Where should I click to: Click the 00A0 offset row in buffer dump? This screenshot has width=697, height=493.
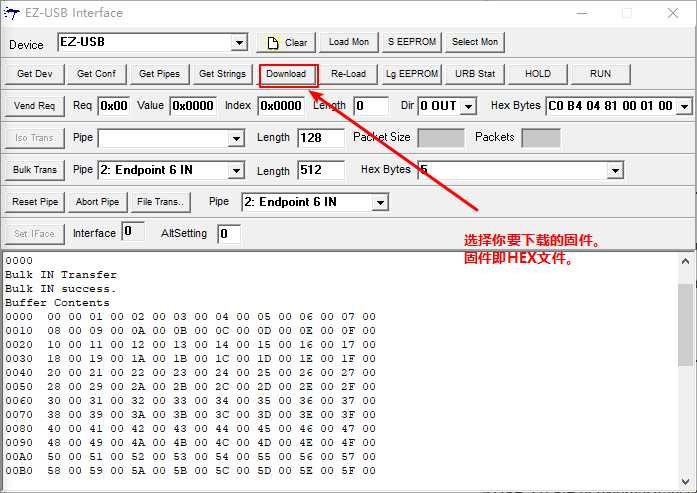tap(191, 457)
